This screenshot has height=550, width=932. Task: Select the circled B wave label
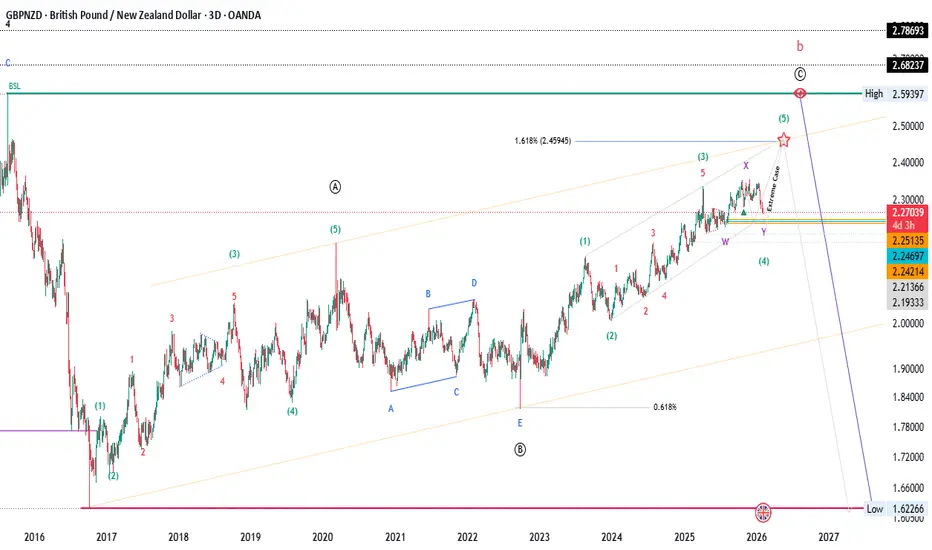(520, 450)
